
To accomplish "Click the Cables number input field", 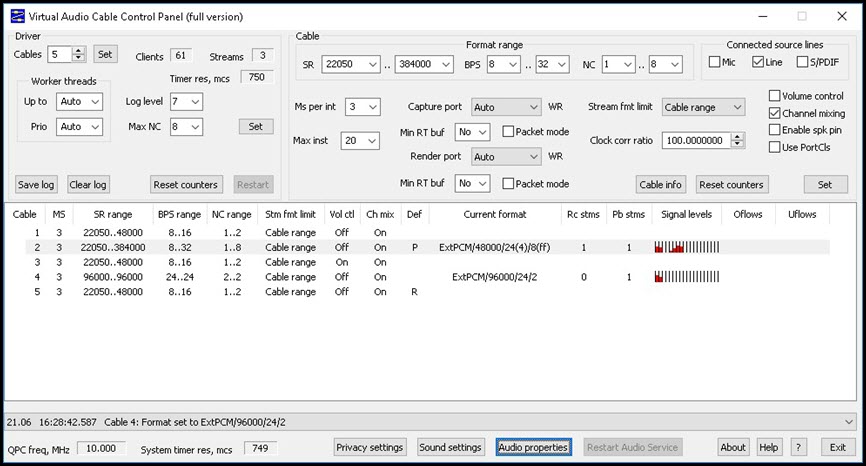I will click(60, 54).
